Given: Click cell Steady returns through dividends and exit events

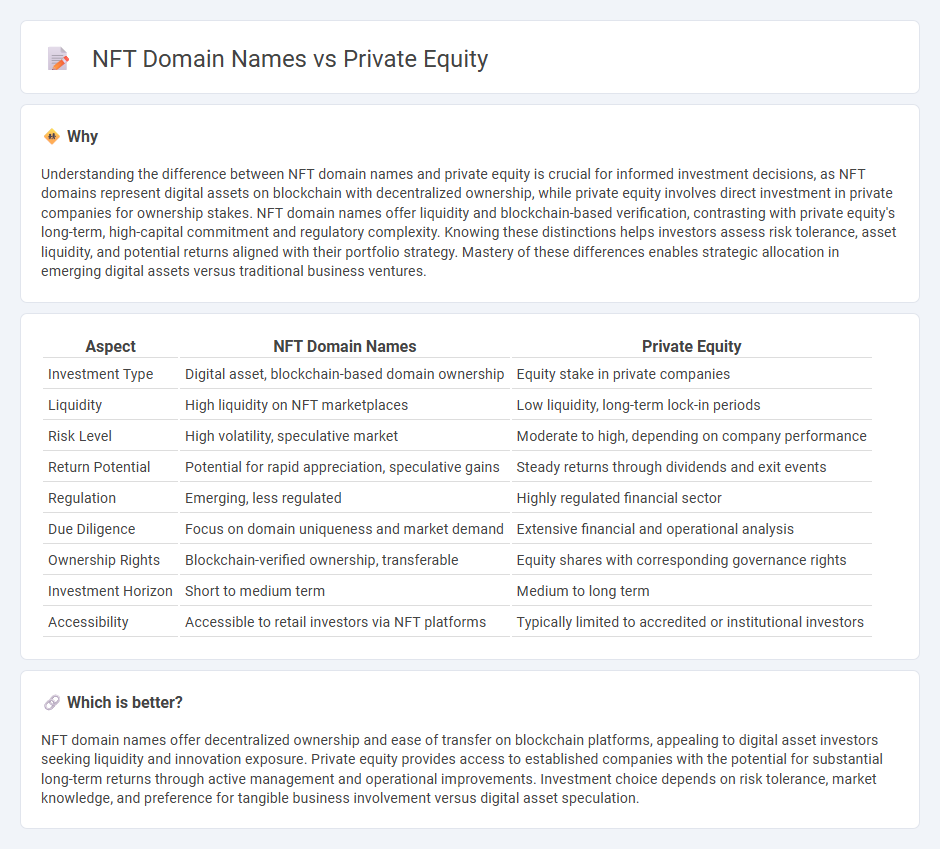Looking at the screenshot, I should [691, 467].
